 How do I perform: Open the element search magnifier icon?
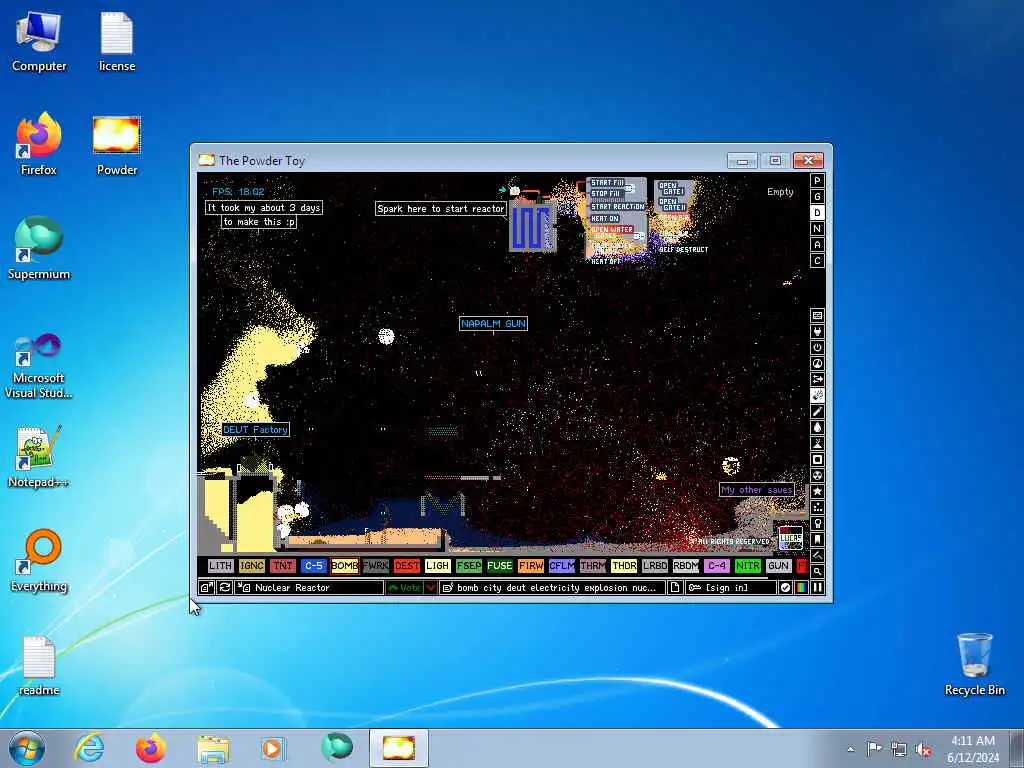(817, 571)
